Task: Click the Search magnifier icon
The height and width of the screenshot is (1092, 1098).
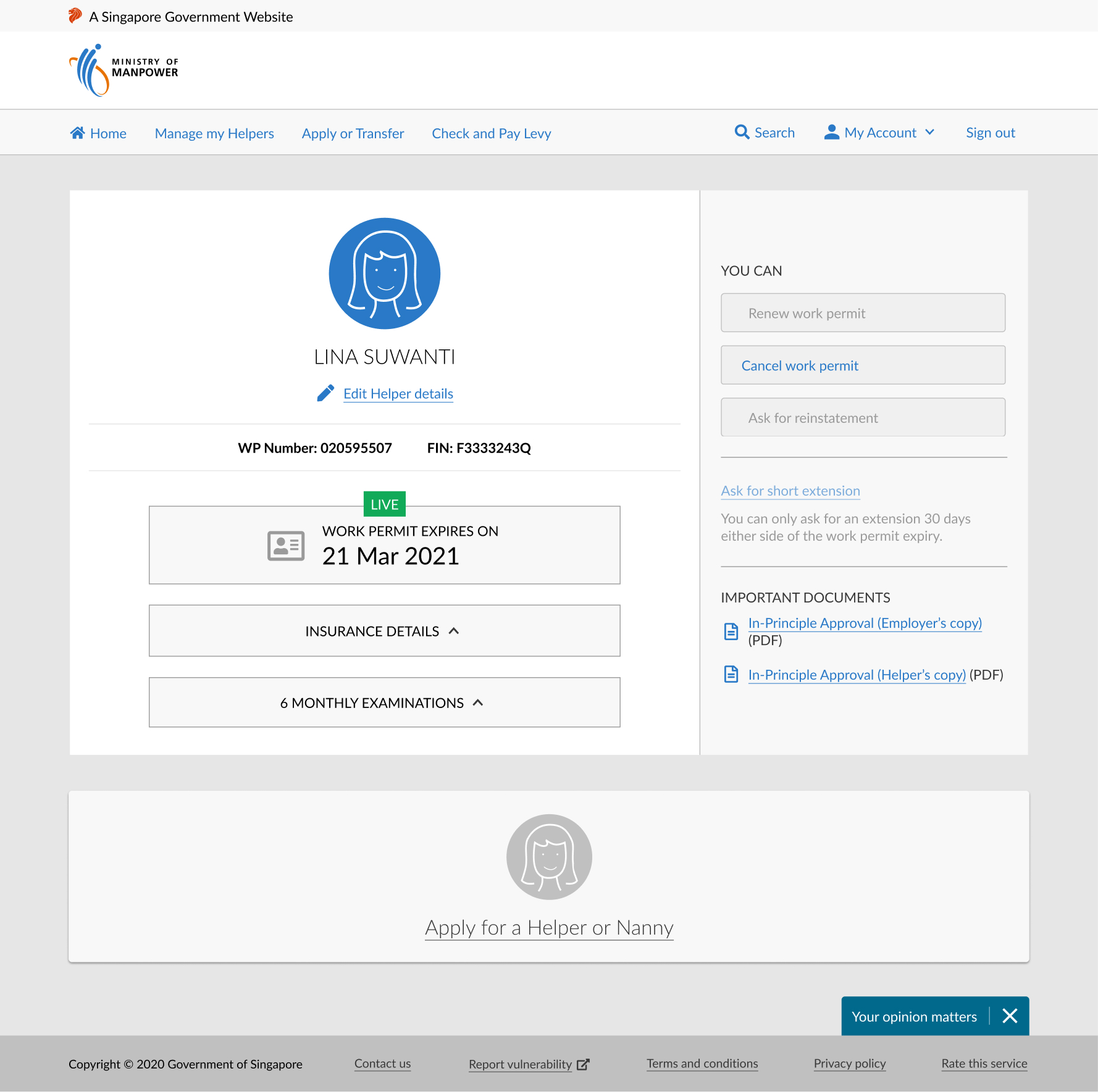Action: click(x=742, y=132)
